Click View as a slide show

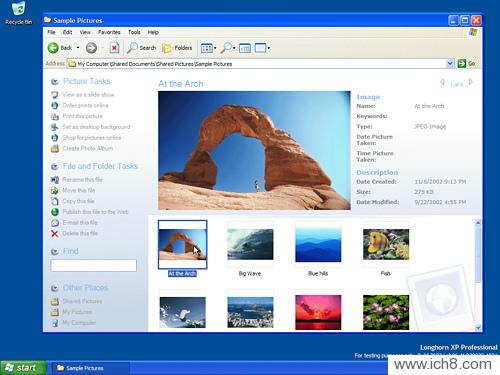click(x=88, y=95)
